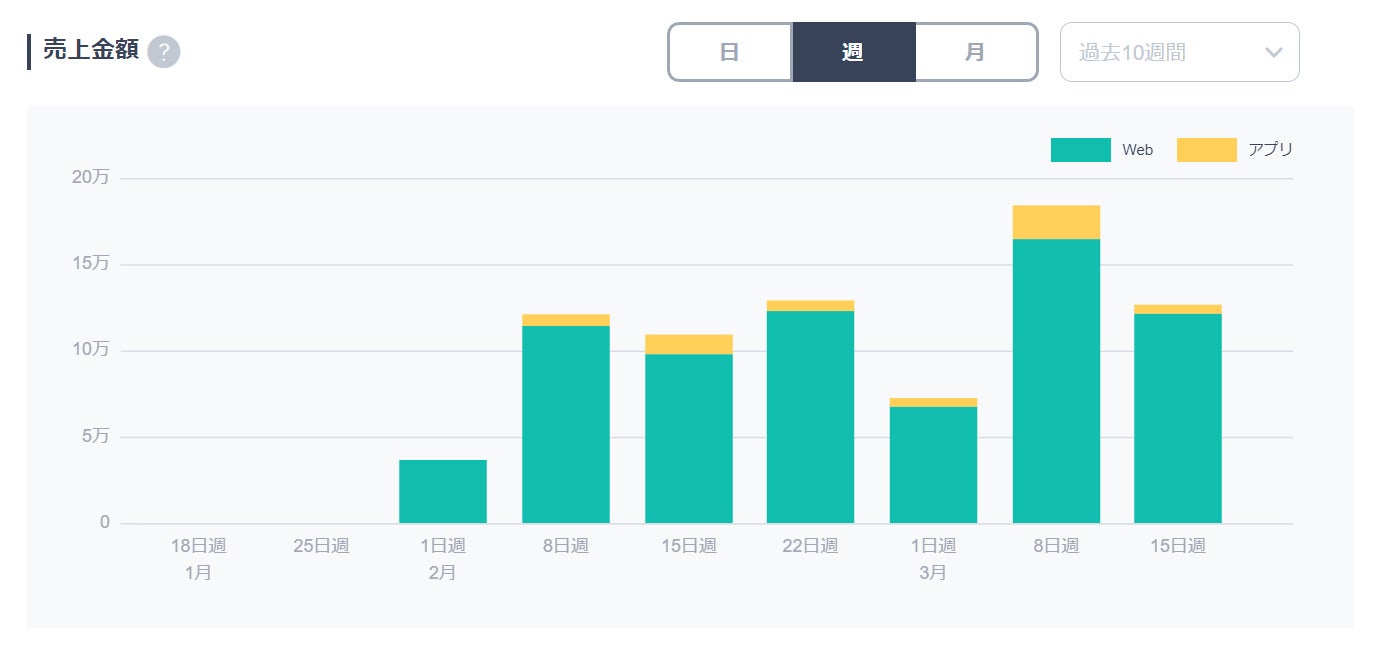Image resolution: width=1380 pixels, height=654 pixels.
Task: Click the Feb 22日週 Web bar segment
Action: click(x=810, y=417)
